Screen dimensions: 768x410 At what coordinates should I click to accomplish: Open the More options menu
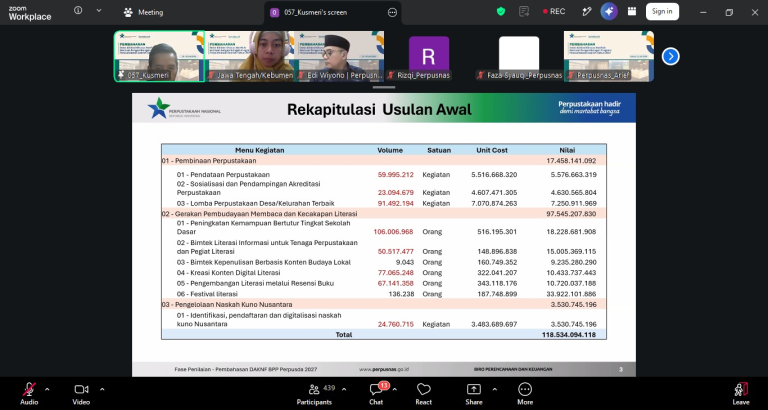pyautogui.click(x=525, y=394)
